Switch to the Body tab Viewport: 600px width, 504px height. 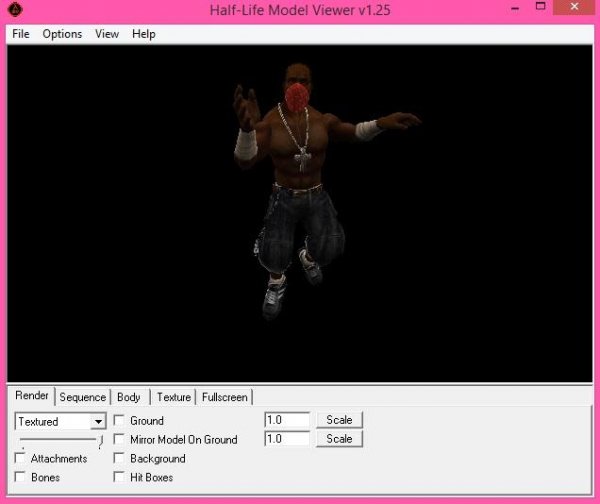pyautogui.click(x=129, y=397)
